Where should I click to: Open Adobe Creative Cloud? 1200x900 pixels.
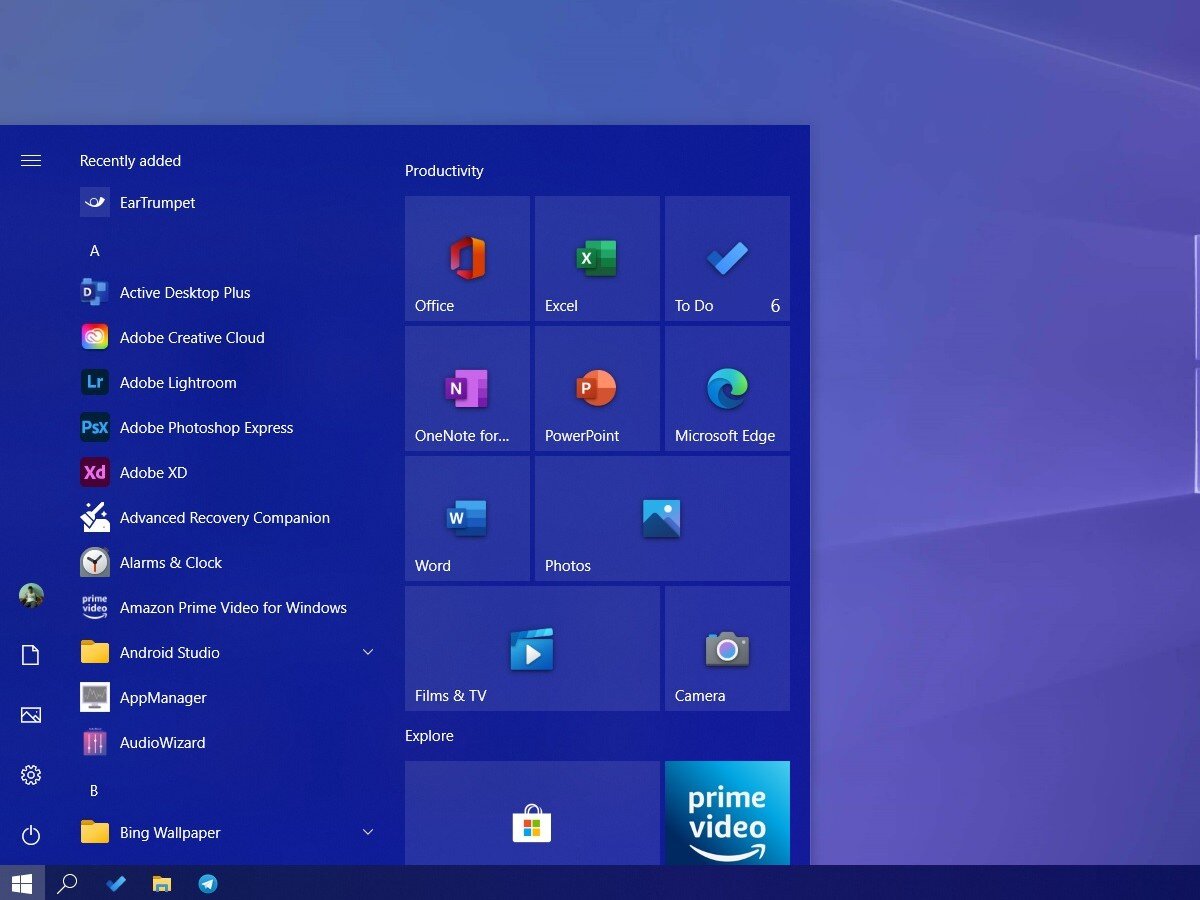[x=228, y=337]
